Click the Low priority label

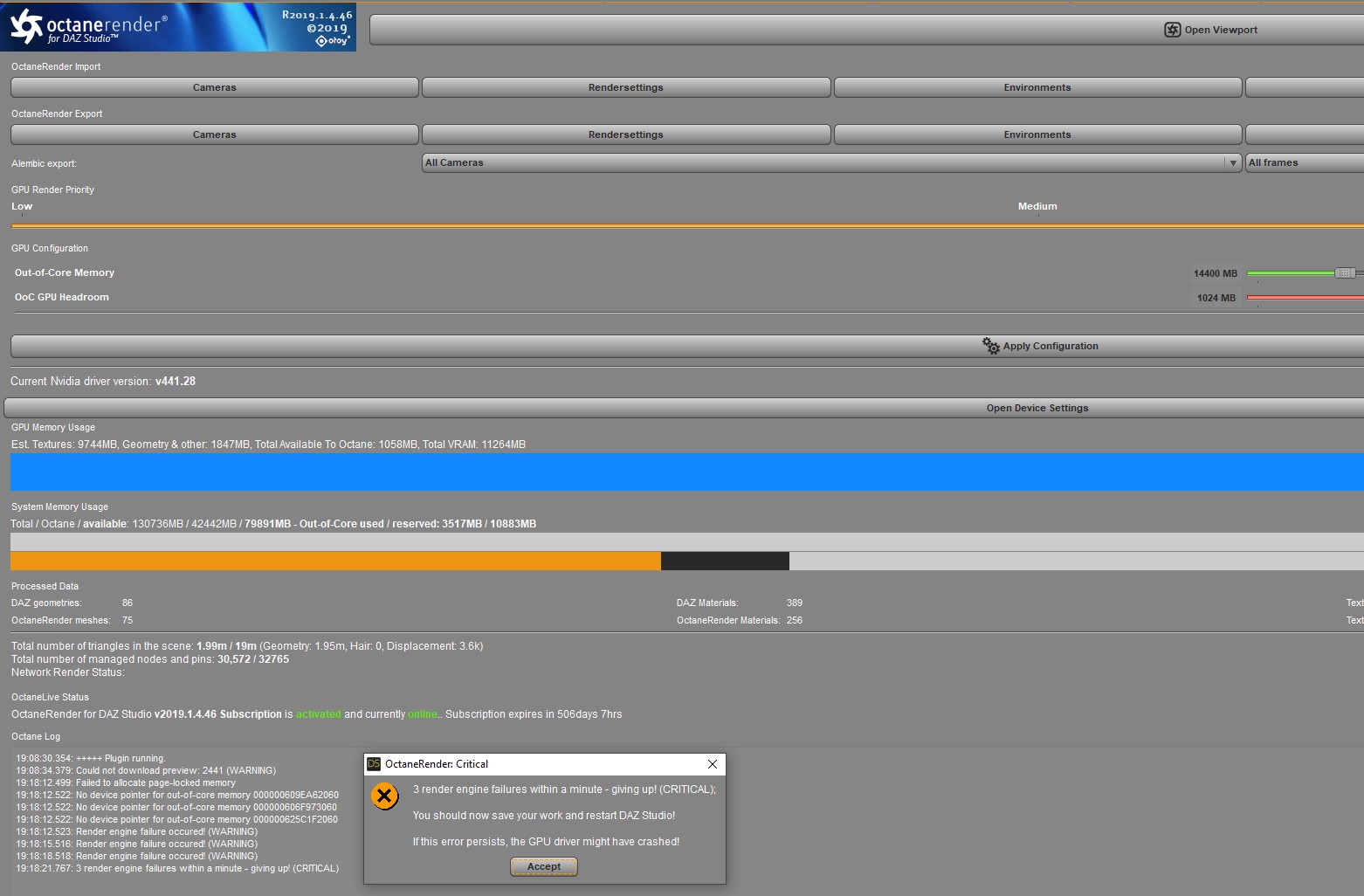point(22,206)
